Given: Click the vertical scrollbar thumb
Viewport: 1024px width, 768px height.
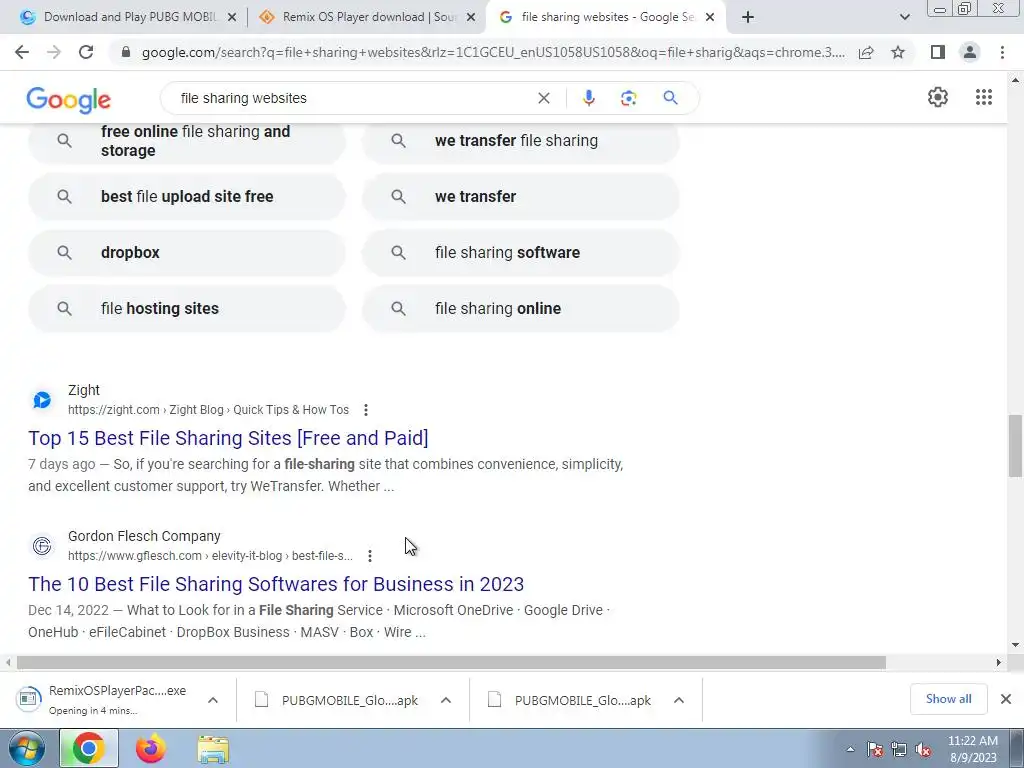Looking at the screenshot, I should click(x=1015, y=445).
